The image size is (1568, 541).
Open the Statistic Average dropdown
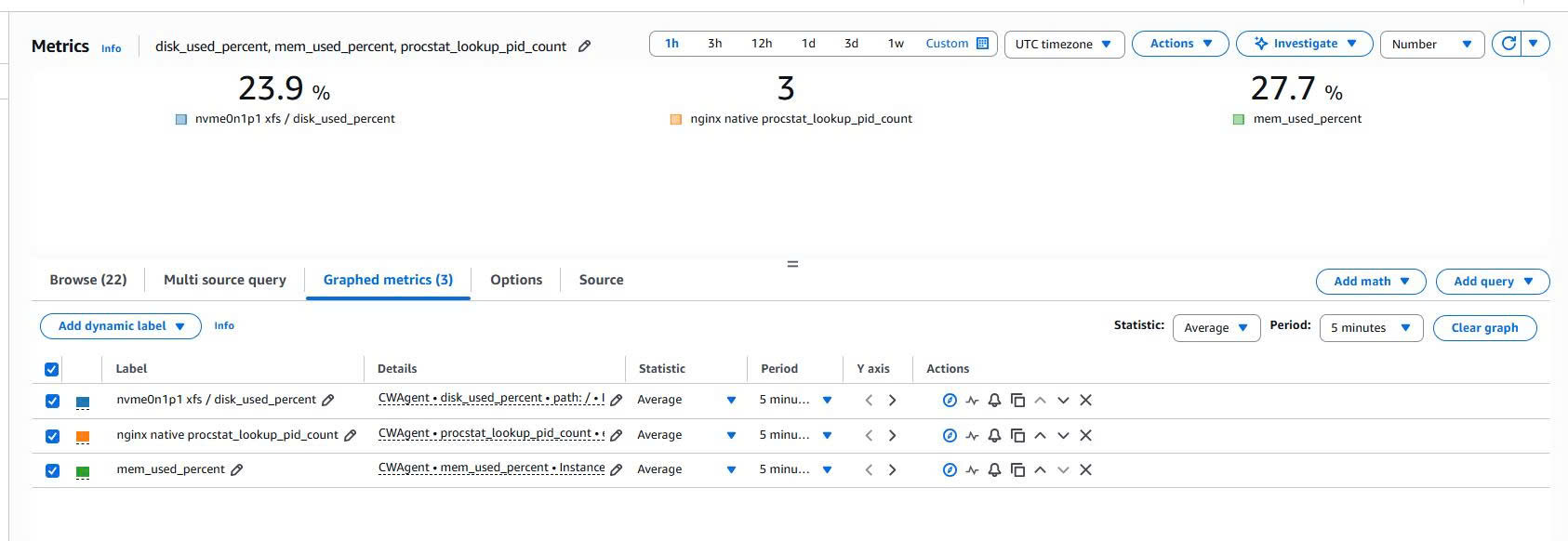[1216, 328]
